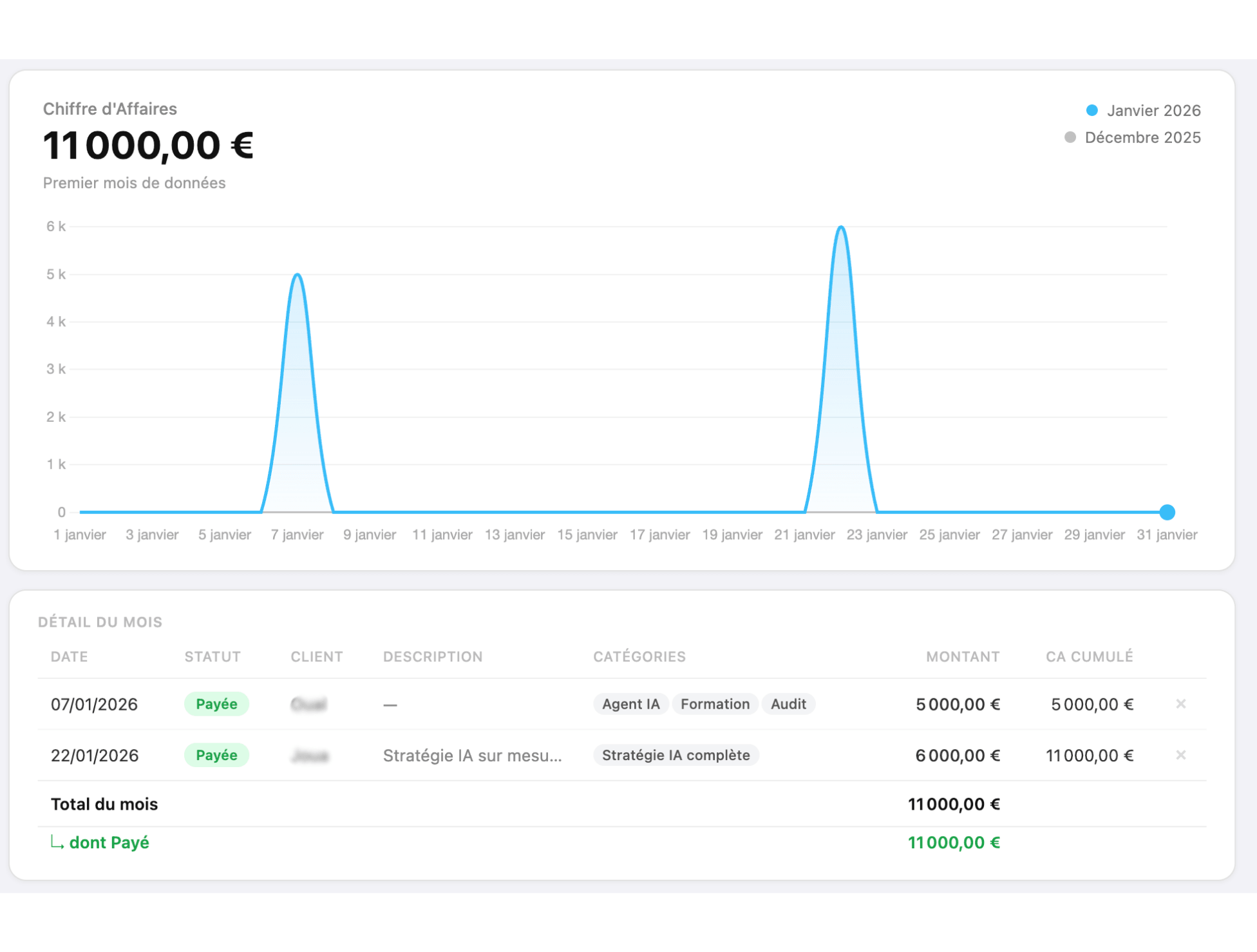The width and height of the screenshot is (1257, 952).
Task: Select the Audit category tag
Action: pos(788,704)
